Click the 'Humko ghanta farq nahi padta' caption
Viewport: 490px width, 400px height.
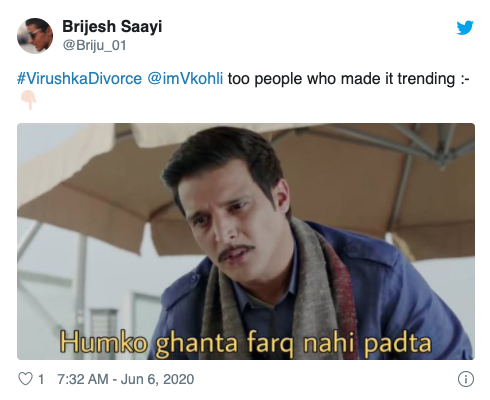tap(245, 343)
